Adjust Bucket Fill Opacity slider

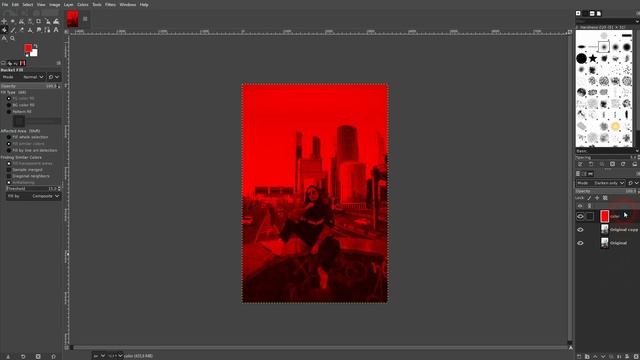pos(31,86)
